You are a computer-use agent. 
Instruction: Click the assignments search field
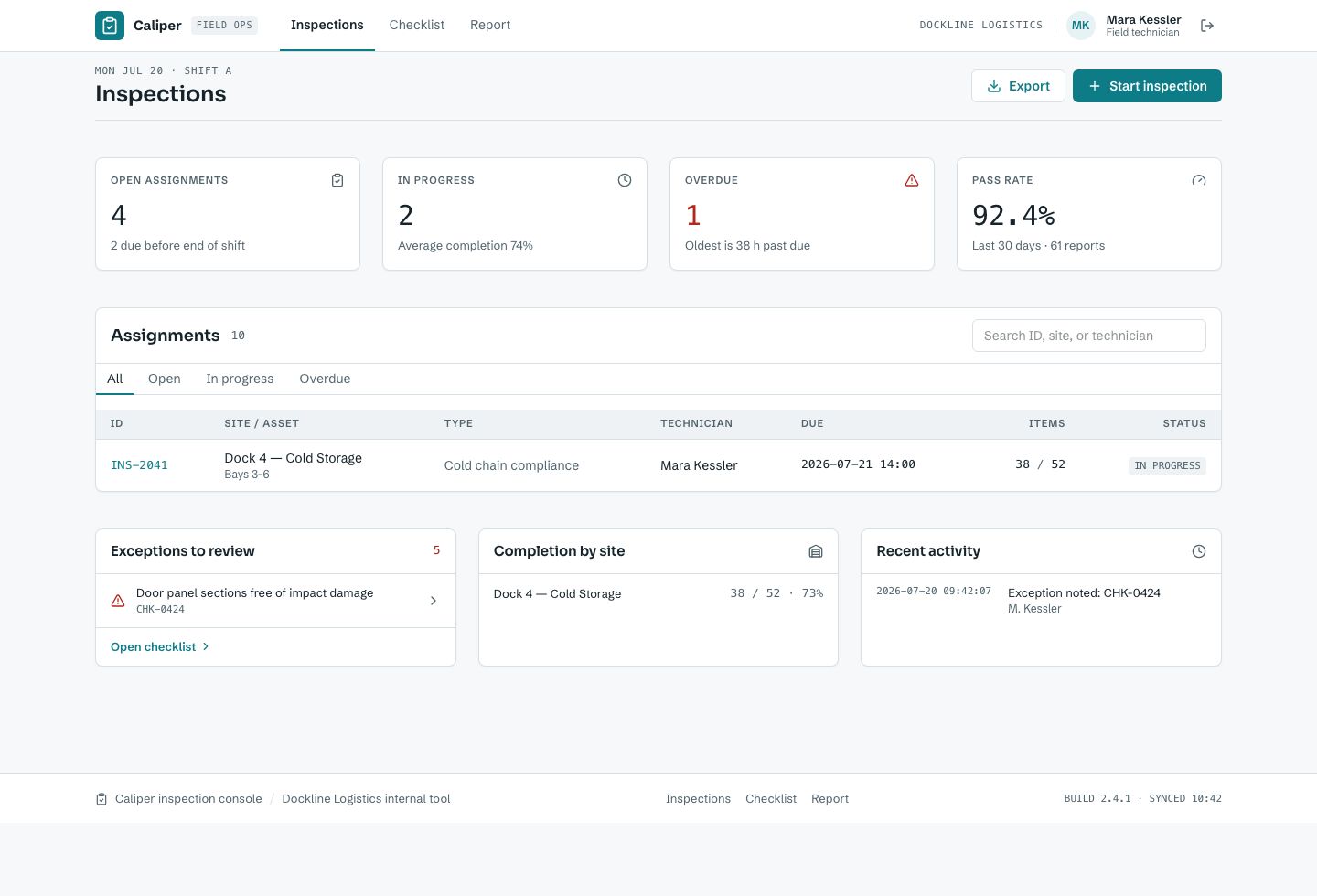[1089, 336]
